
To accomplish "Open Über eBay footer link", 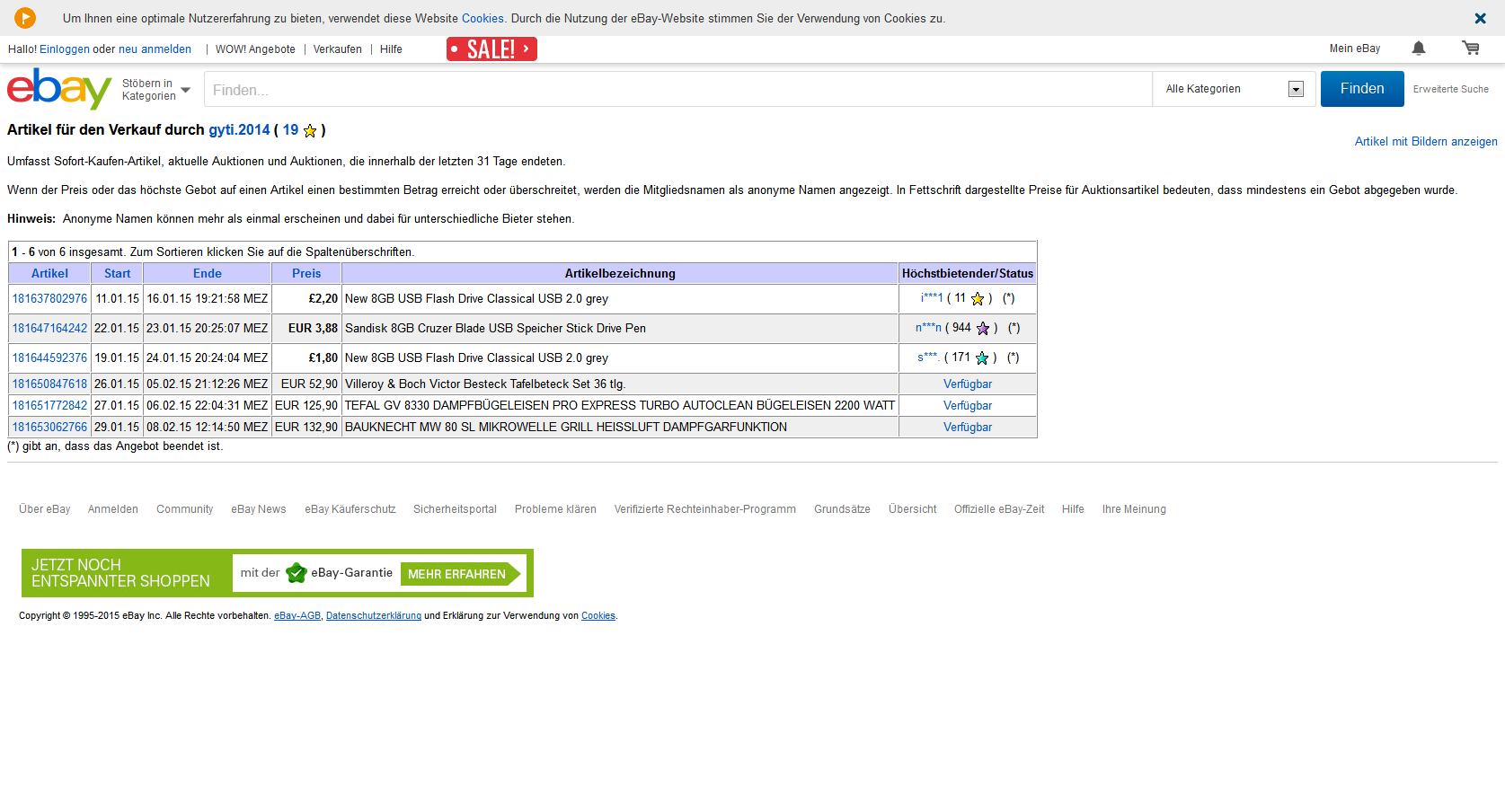I will coord(45,509).
